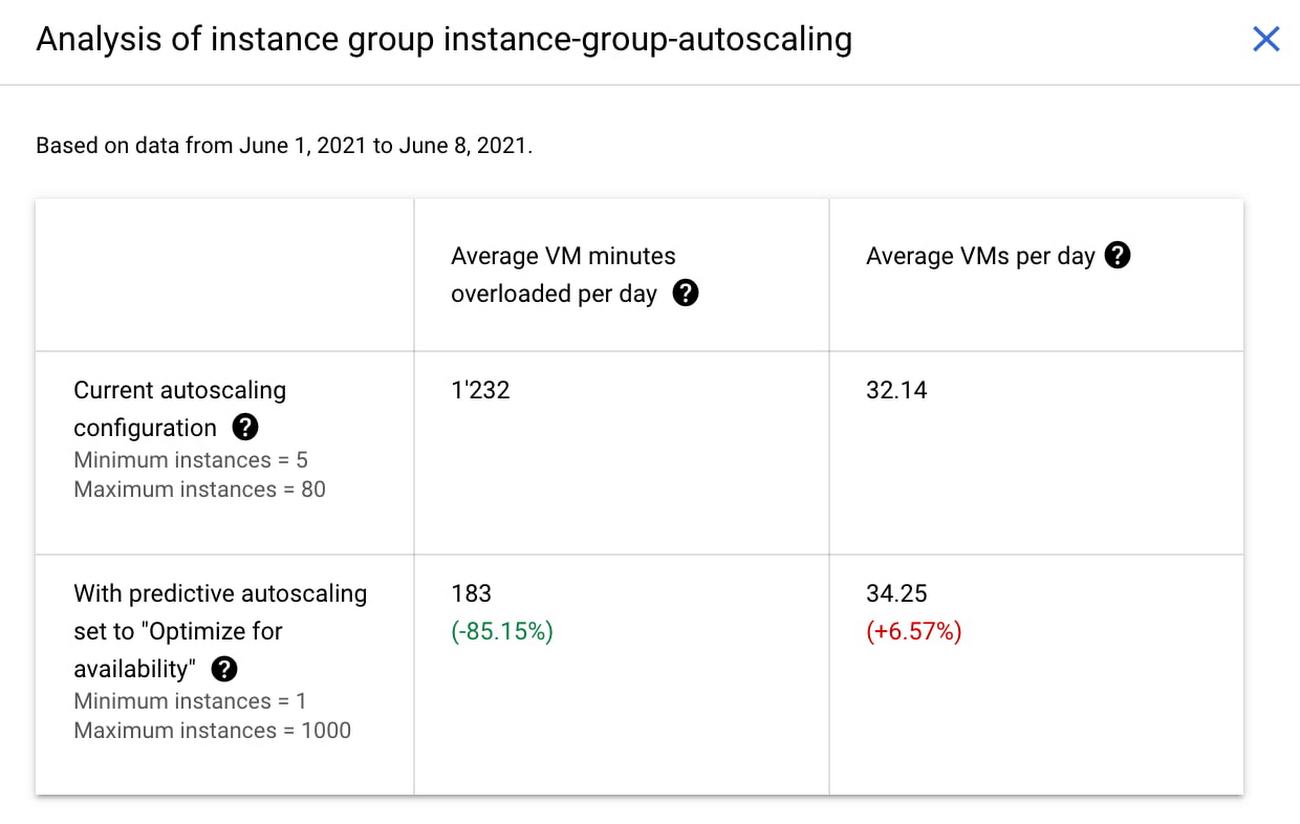Close the instance group analysis dialog
This screenshot has width=1300, height=824.
pos(1266,40)
